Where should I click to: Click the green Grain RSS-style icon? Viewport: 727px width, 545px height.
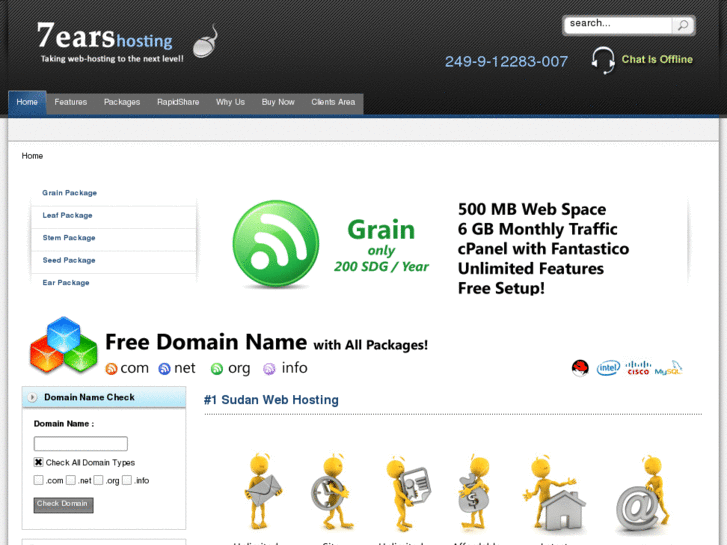[276, 244]
